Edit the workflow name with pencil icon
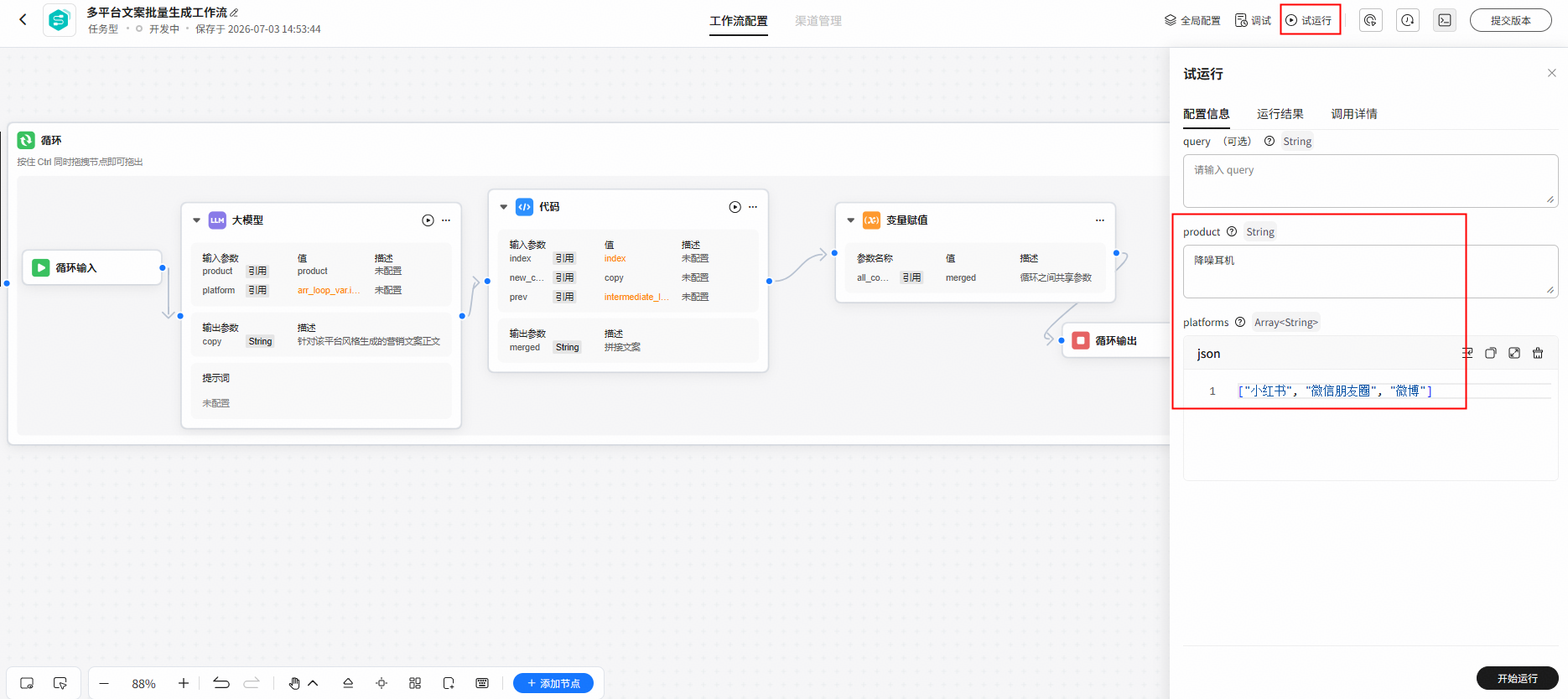 235,13
